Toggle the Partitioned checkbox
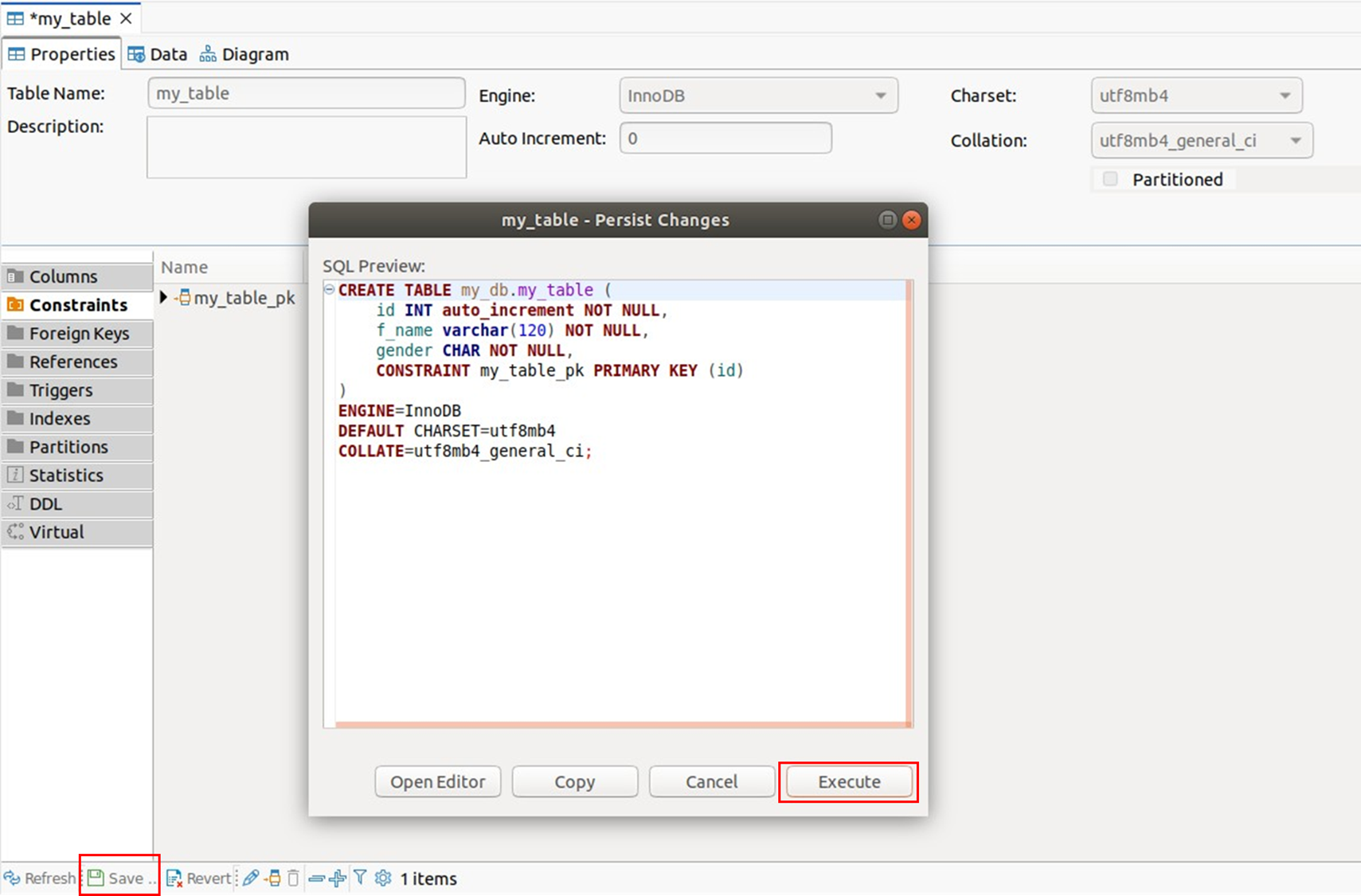1361x896 pixels. pos(1110,179)
